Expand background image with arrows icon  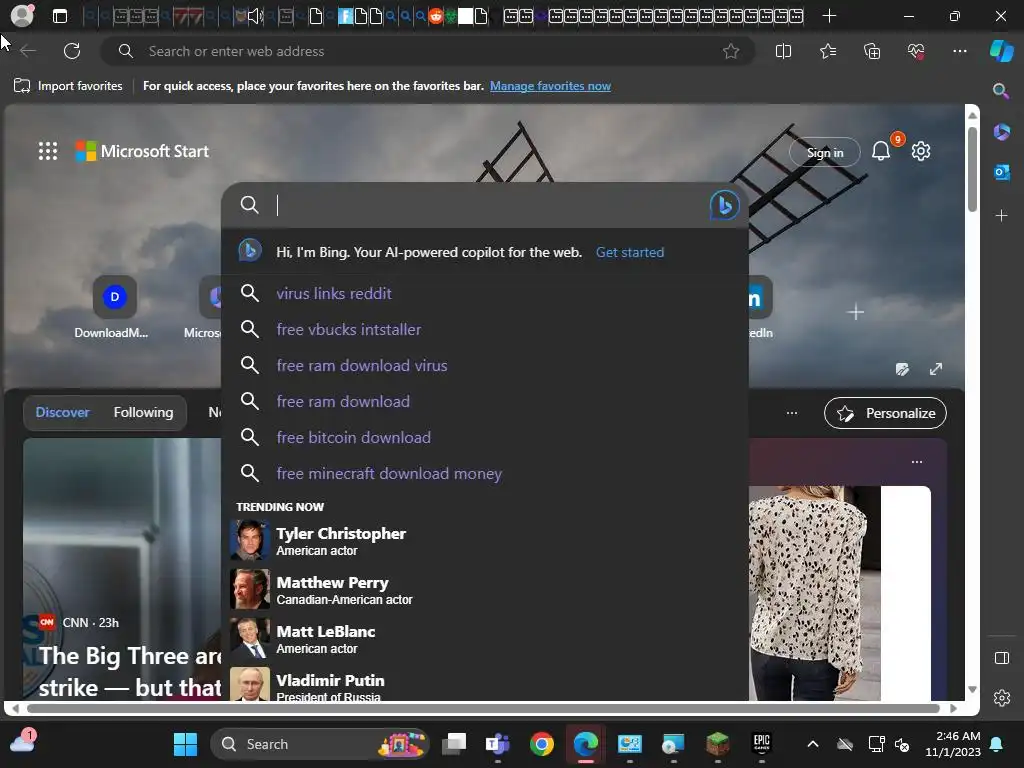click(936, 369)
